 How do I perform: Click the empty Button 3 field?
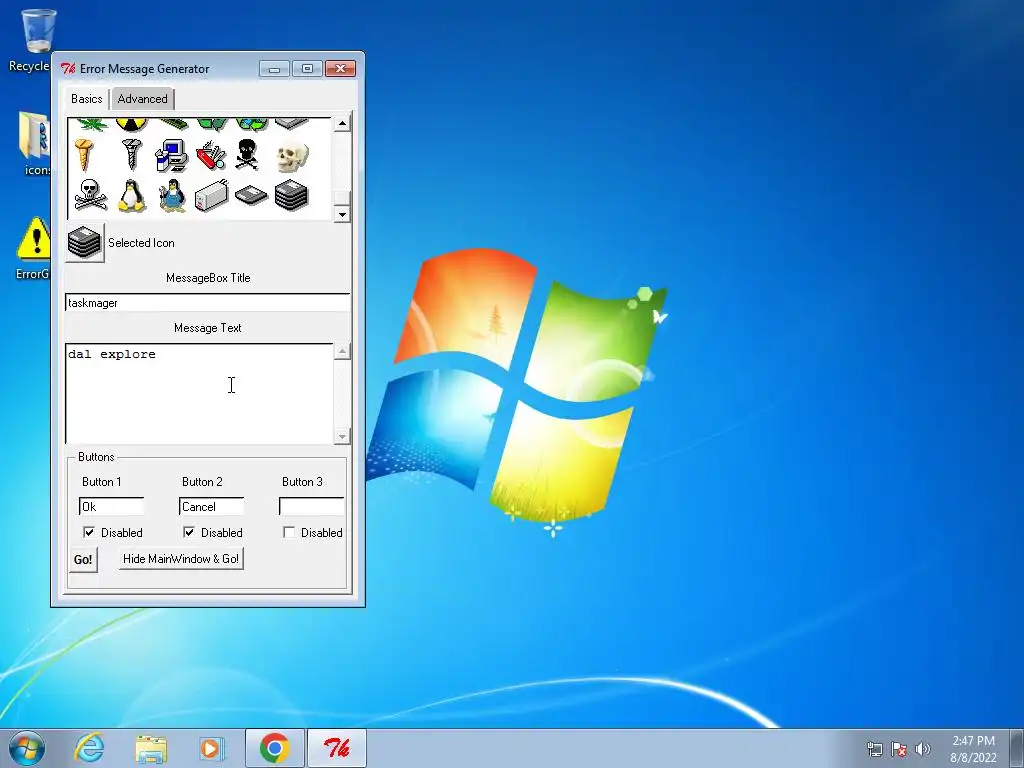pyautogui.click(x=312, y=506)
